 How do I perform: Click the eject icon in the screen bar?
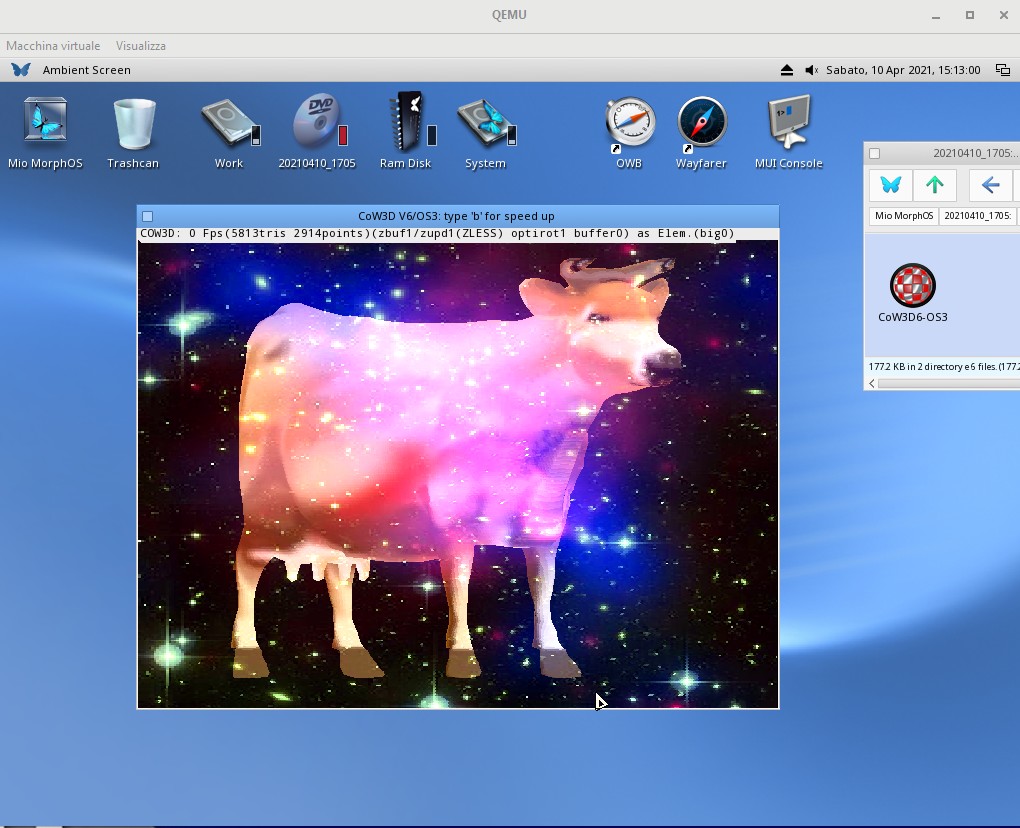coord(787,70)
